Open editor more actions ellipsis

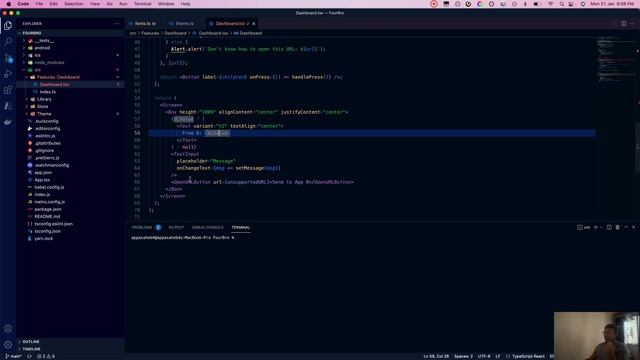[x=633, y=23]
